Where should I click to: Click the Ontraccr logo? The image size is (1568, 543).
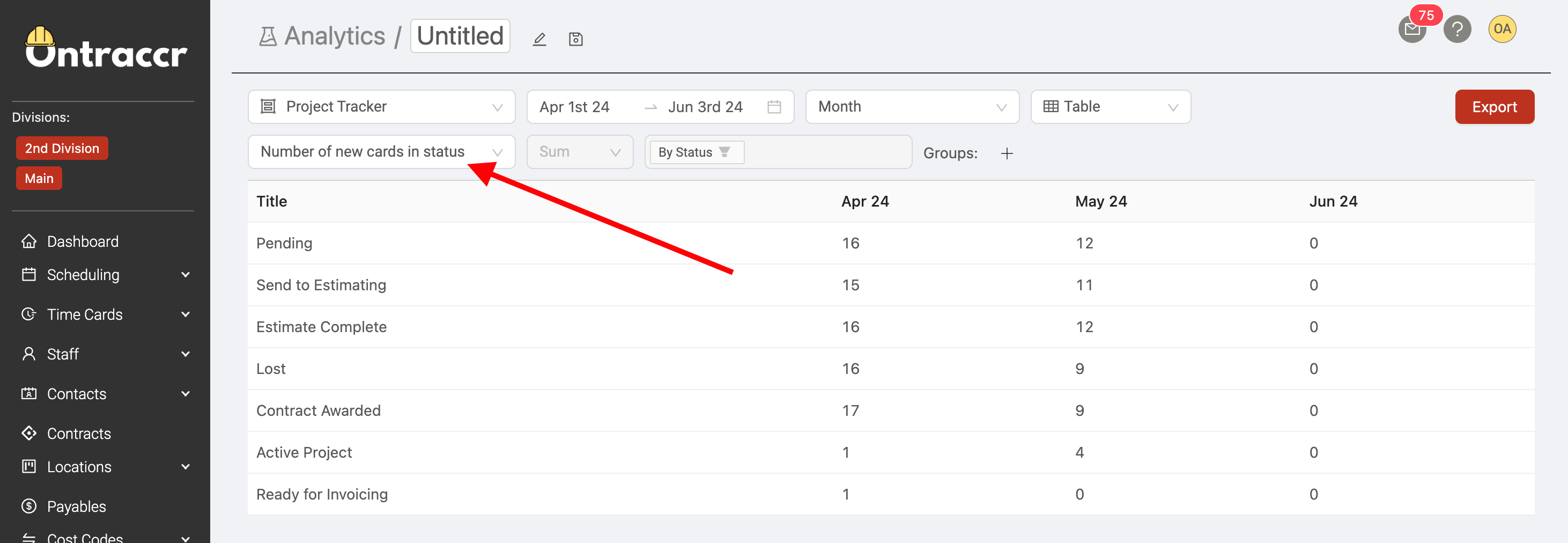pos(106,47)
